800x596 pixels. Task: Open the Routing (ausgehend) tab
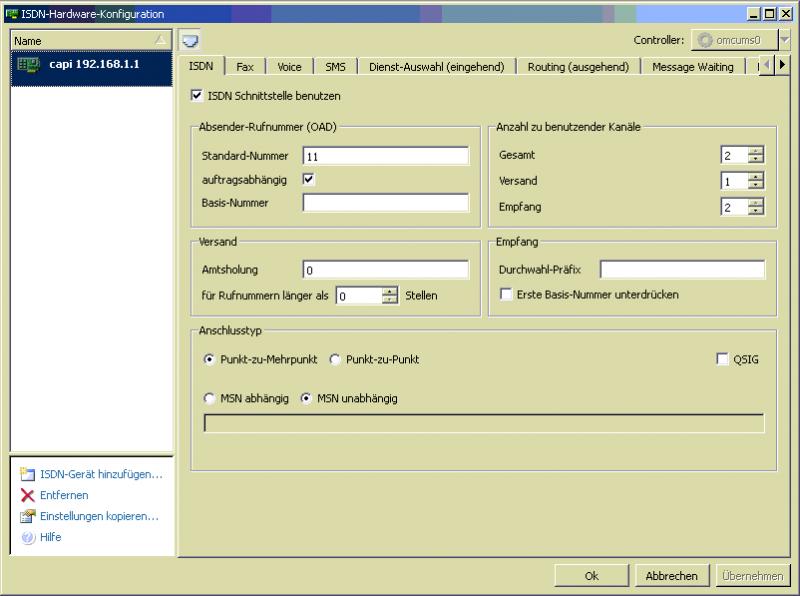pos(579,67)
